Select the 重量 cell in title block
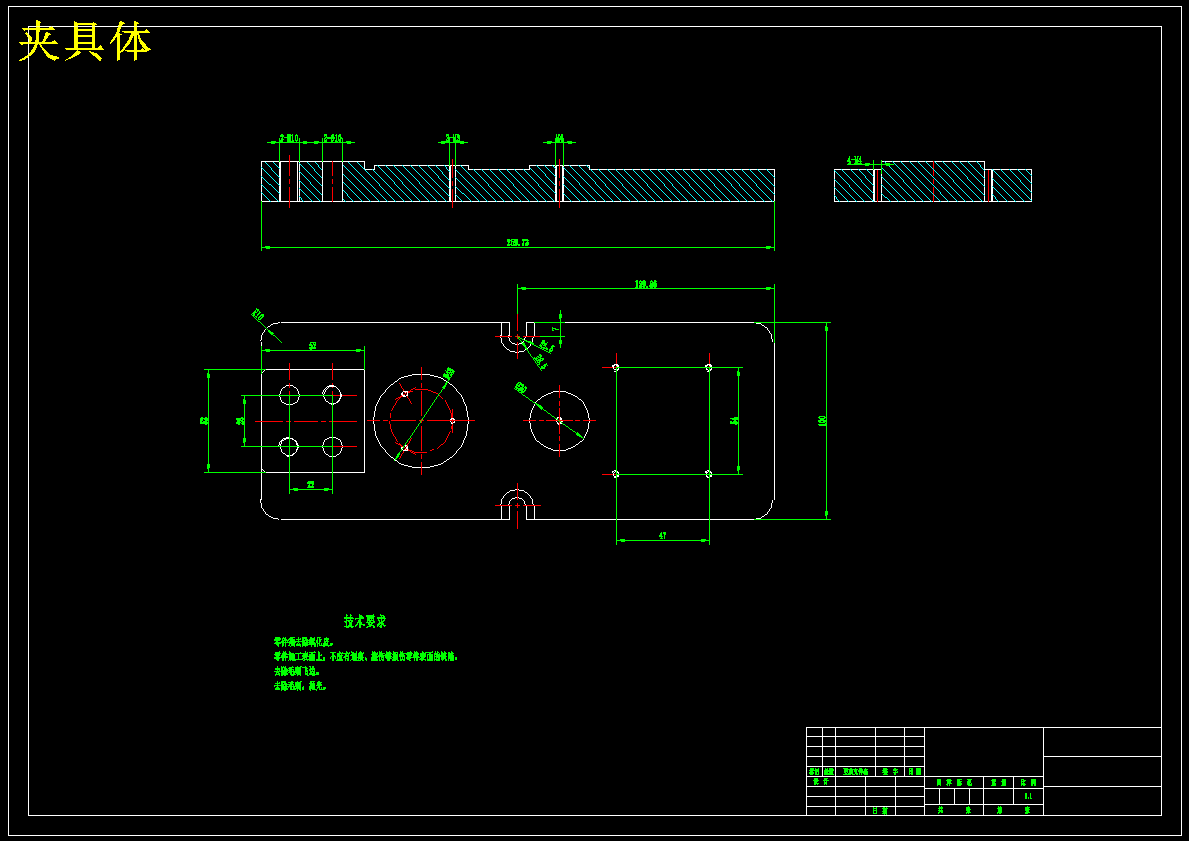The image size is (1189, 841). [999, 782]
